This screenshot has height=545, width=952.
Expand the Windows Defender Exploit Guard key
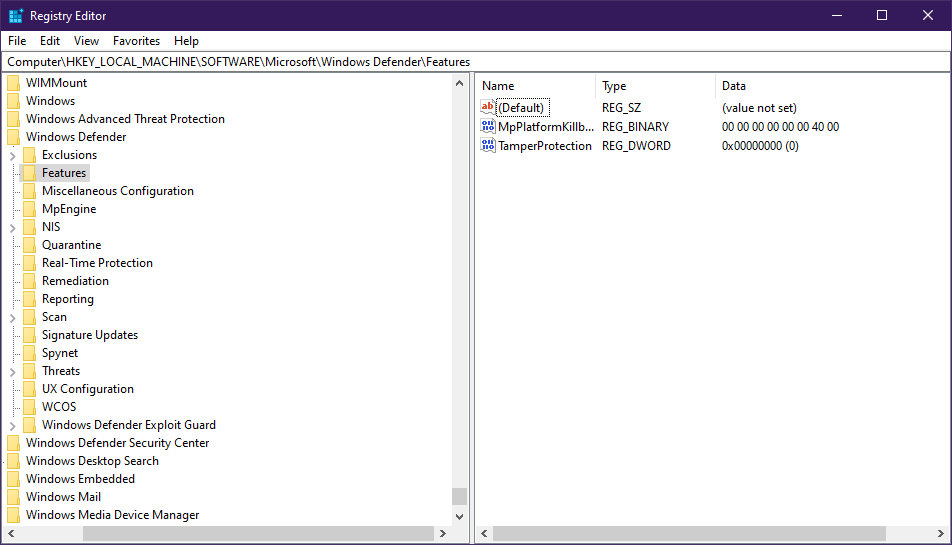[x=13, y=425]
